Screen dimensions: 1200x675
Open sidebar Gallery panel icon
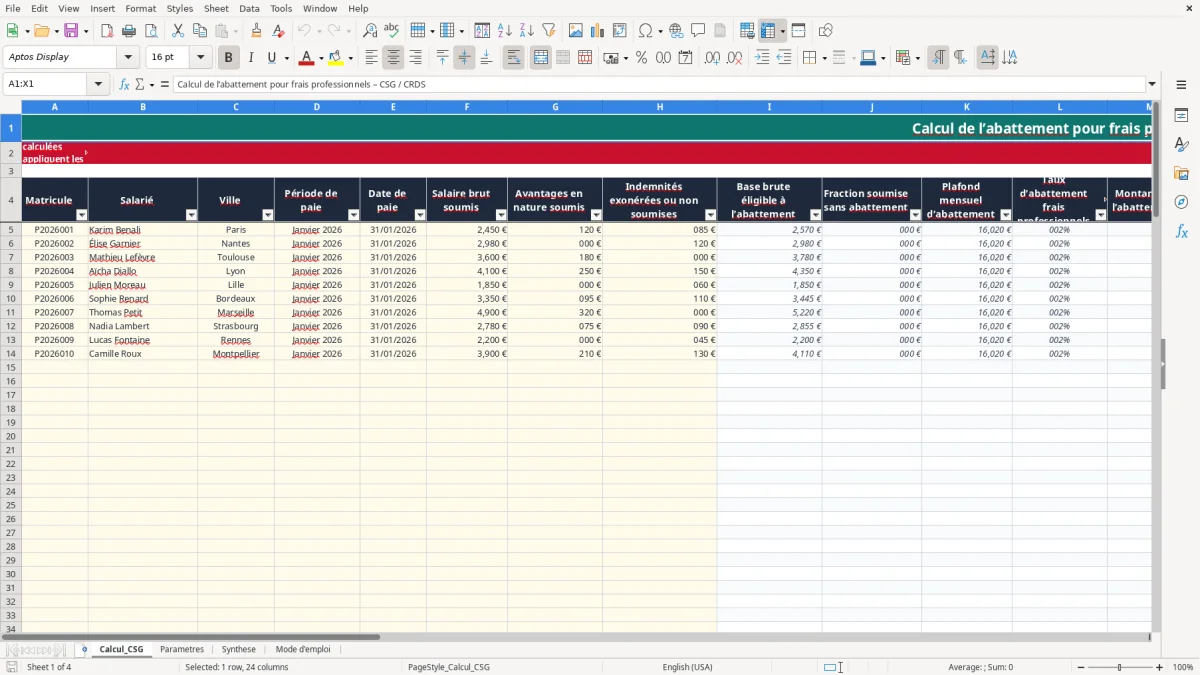[1181, 173]
